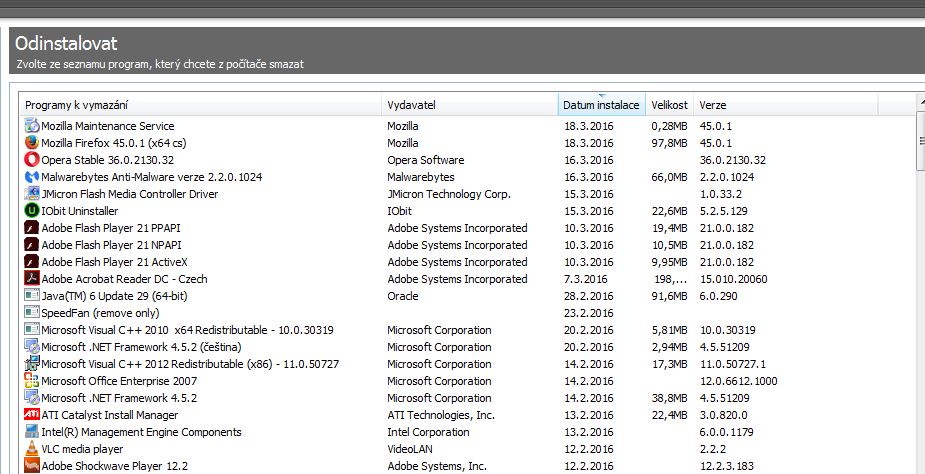The width and height of the screenshot is (925, 474).
Task: Click the Adobe Shockwave Player icon
Action: click(32, 466)
